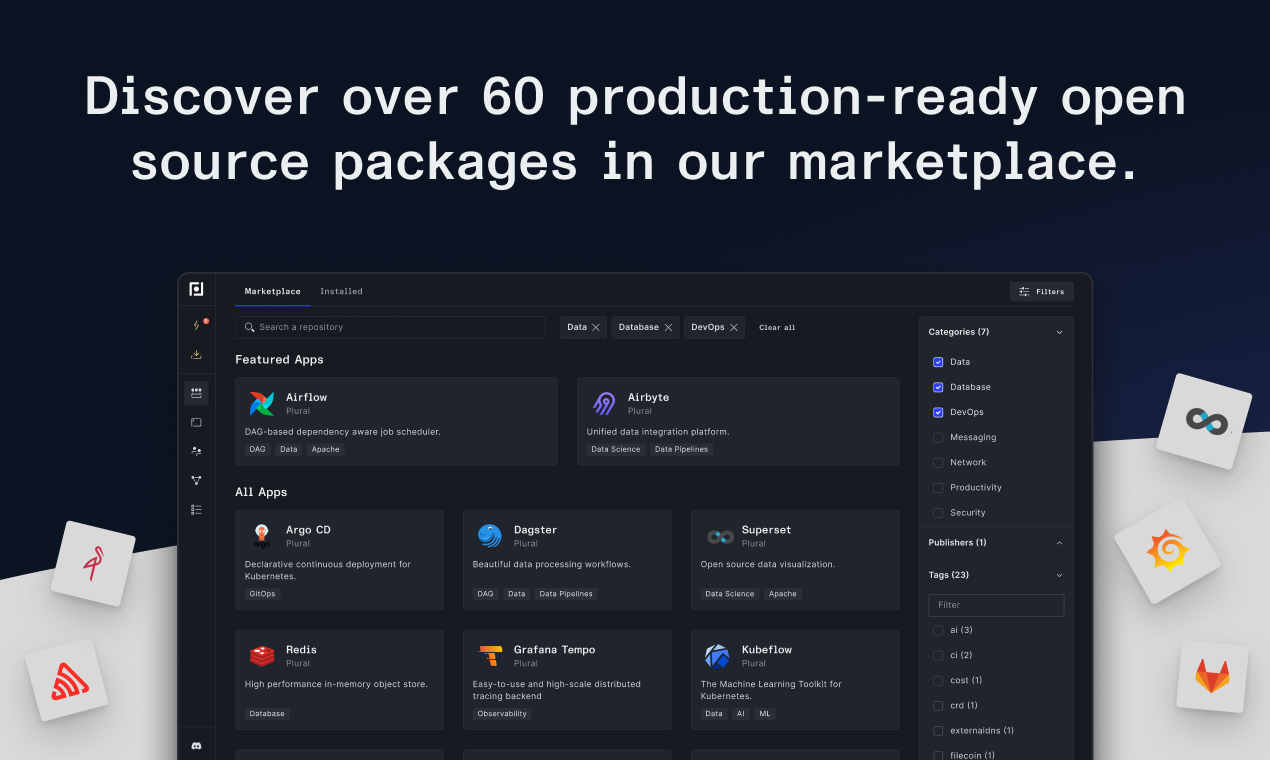The width and height of the screenshot is (1270, 760).
Task: Click the search magnifier icon
Action: click(250, 327)
